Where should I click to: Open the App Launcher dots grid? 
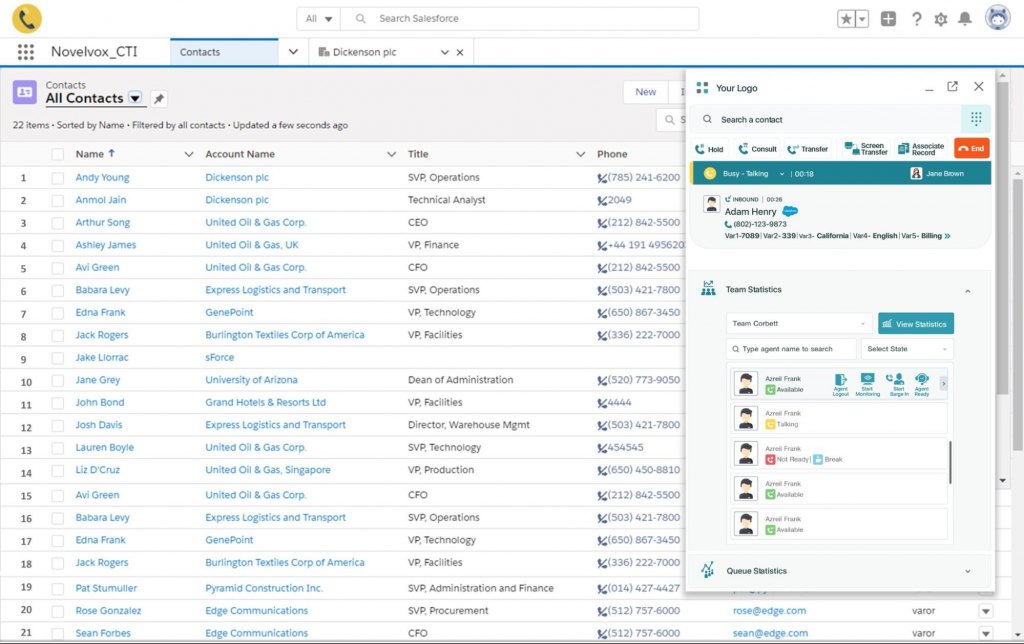point(25,52)
